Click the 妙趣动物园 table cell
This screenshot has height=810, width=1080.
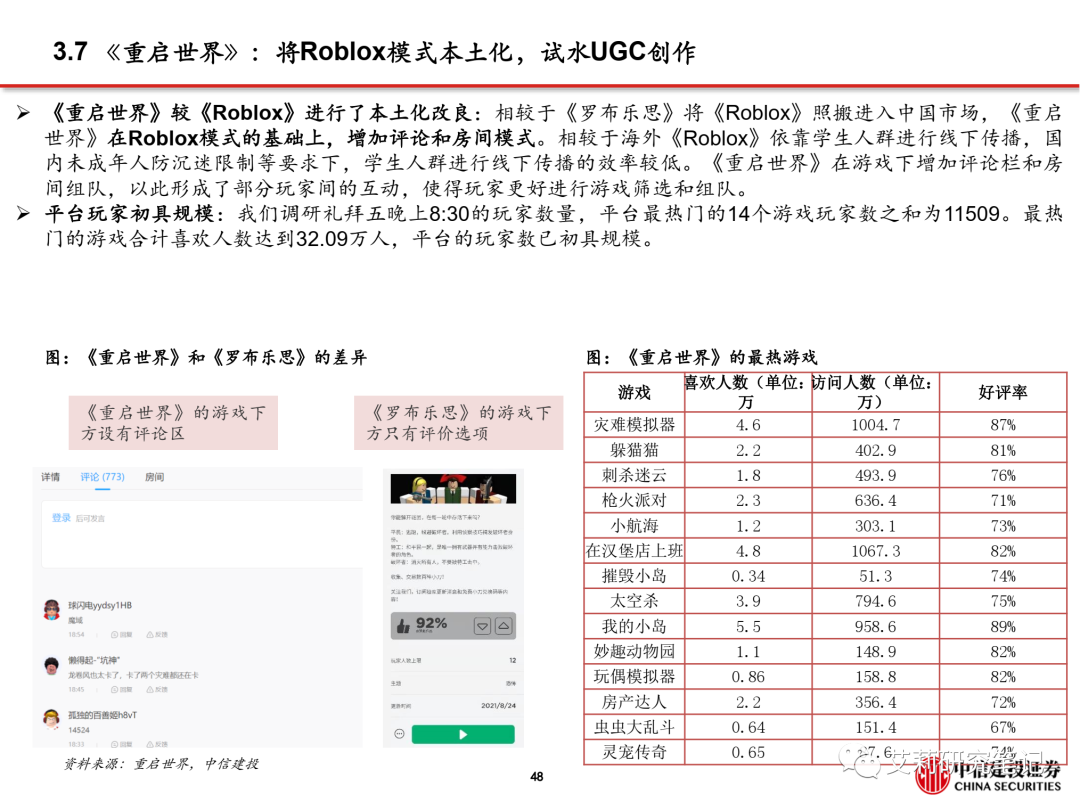634,652
